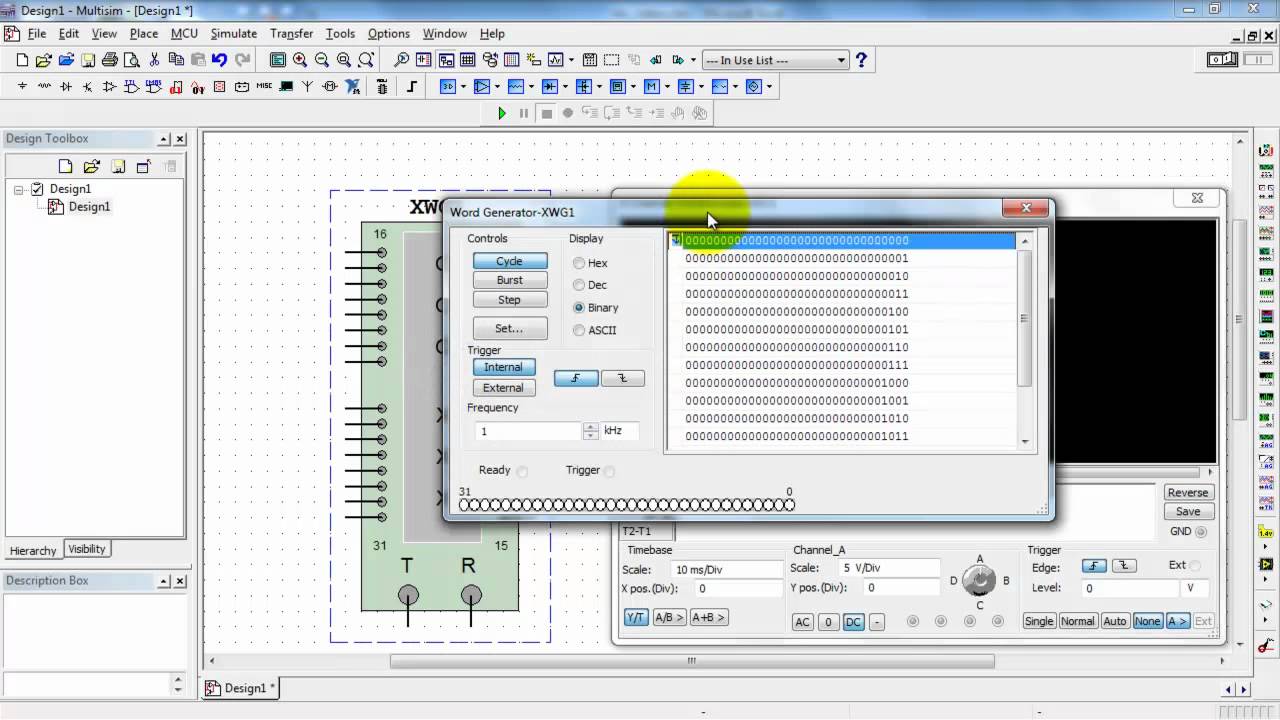Switch to the Hierarchy tab
The height and width of the screenshot is (720, 1280).
pos(33,551)
